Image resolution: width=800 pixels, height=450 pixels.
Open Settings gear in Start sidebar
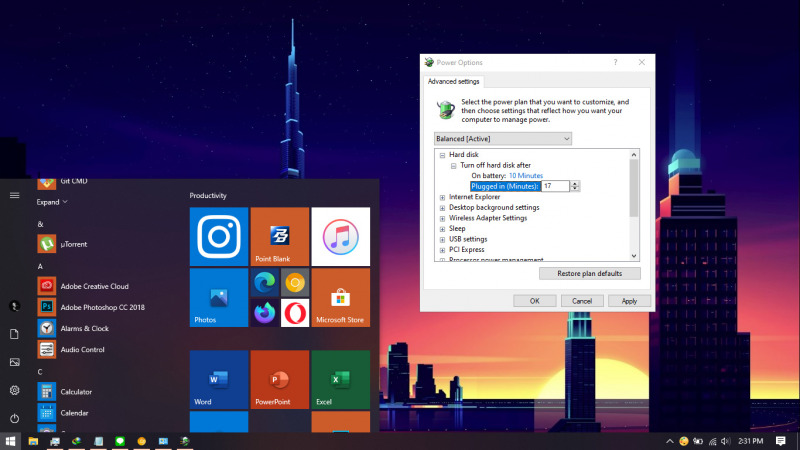coord(14,390)
